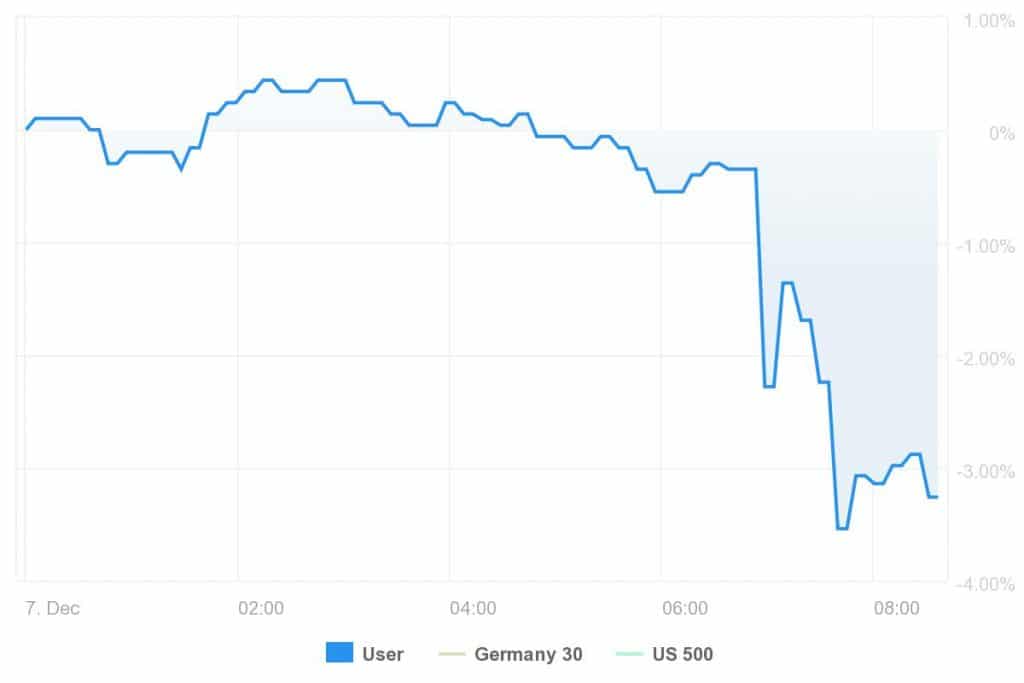Show the Germany 30 series via legend label

pyautogui.click(x=528, y=655)
